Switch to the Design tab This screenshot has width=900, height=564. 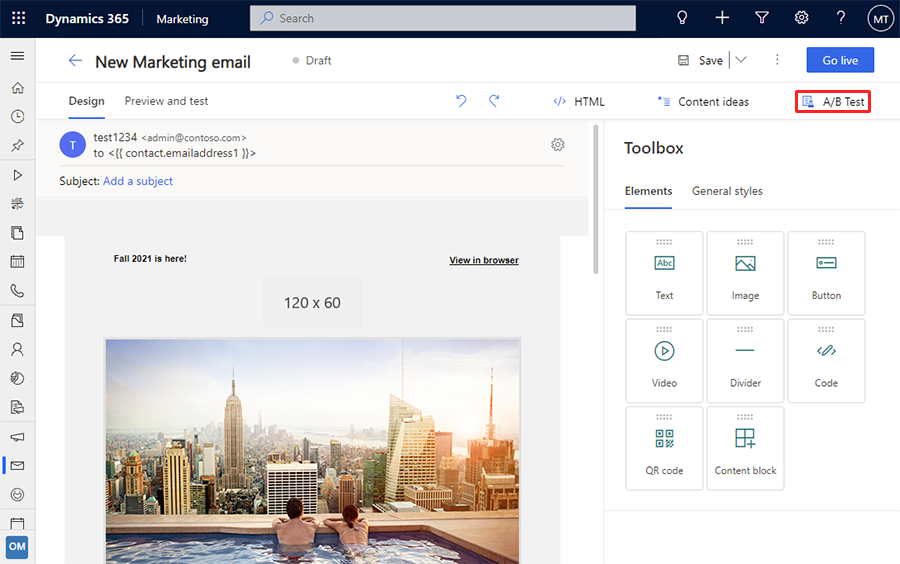pyautogui.click(x=87, y=101)
